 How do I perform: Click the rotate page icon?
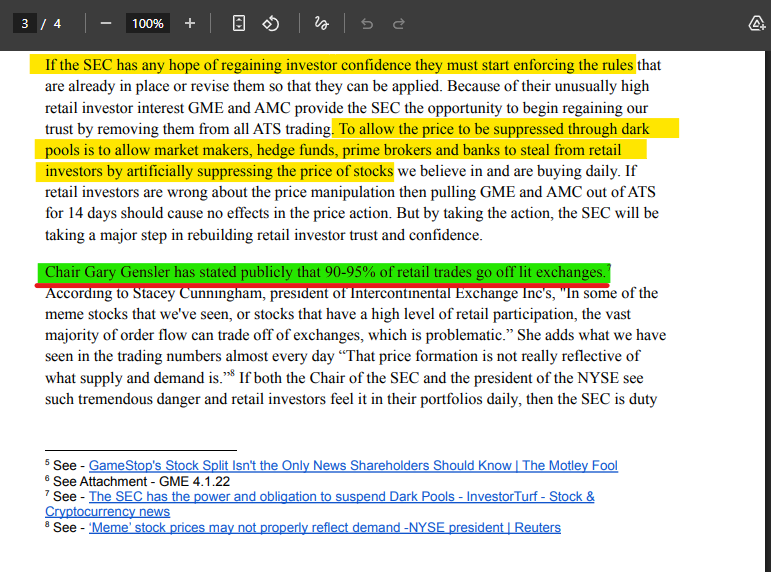pos(270,24)
